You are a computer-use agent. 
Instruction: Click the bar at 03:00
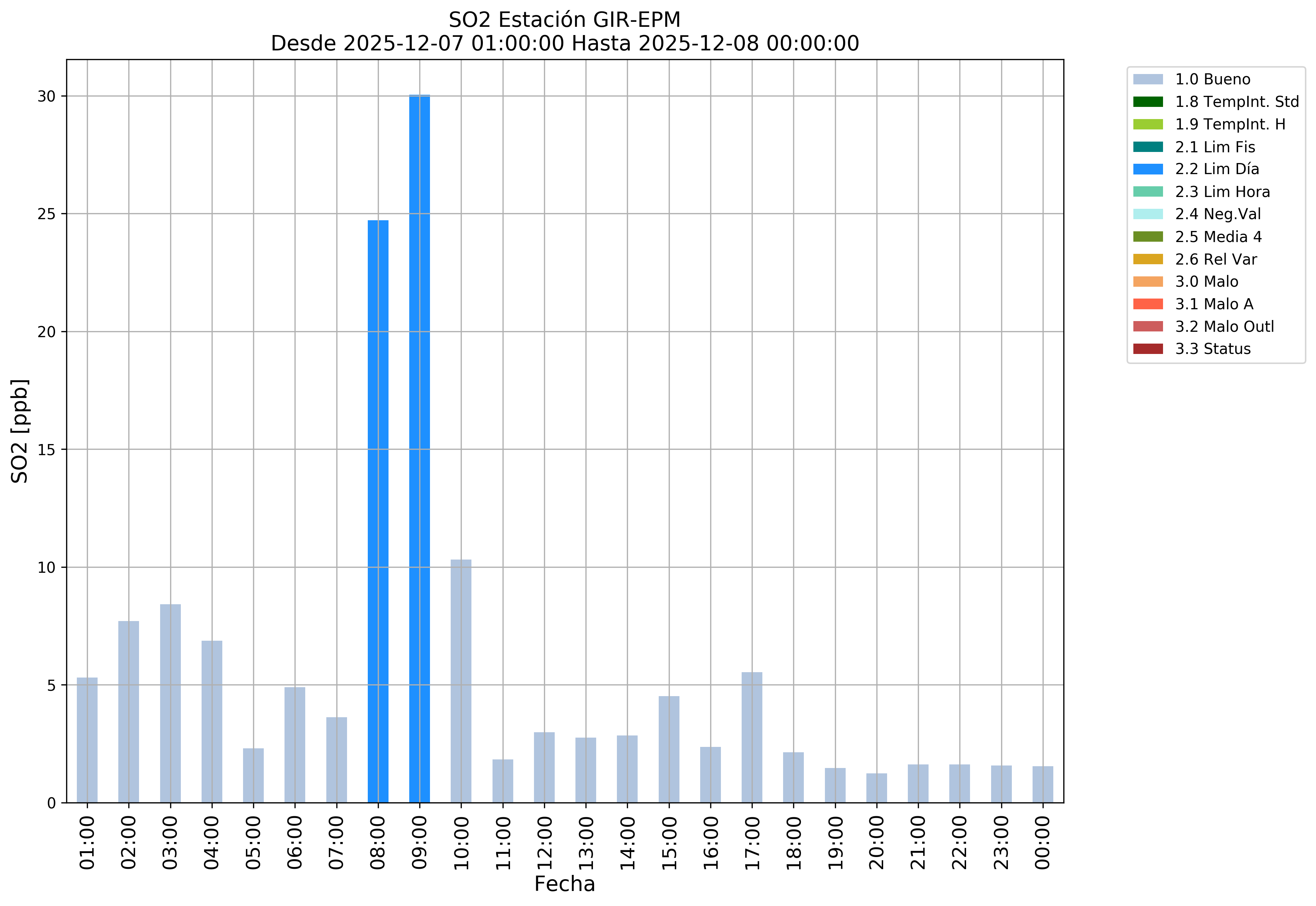point(170,704)
